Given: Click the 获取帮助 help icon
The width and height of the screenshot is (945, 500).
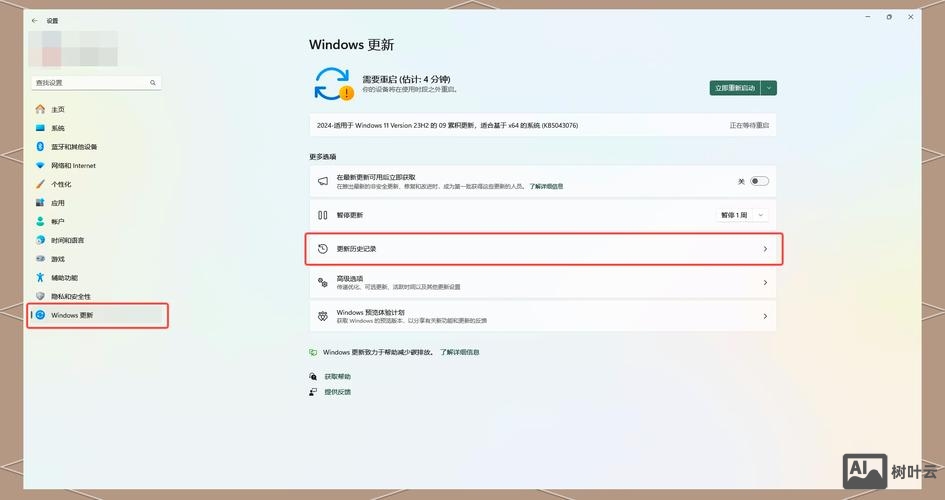Looking at the screenshot, I should click(x=313, y=377).
